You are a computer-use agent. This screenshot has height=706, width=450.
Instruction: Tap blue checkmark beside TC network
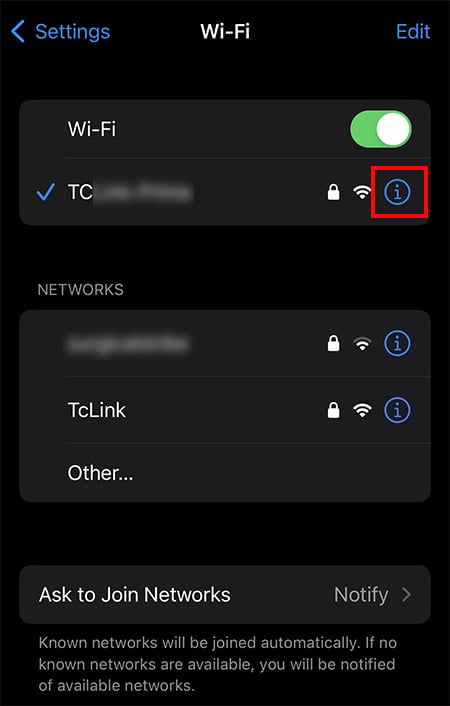click(45, 192)
